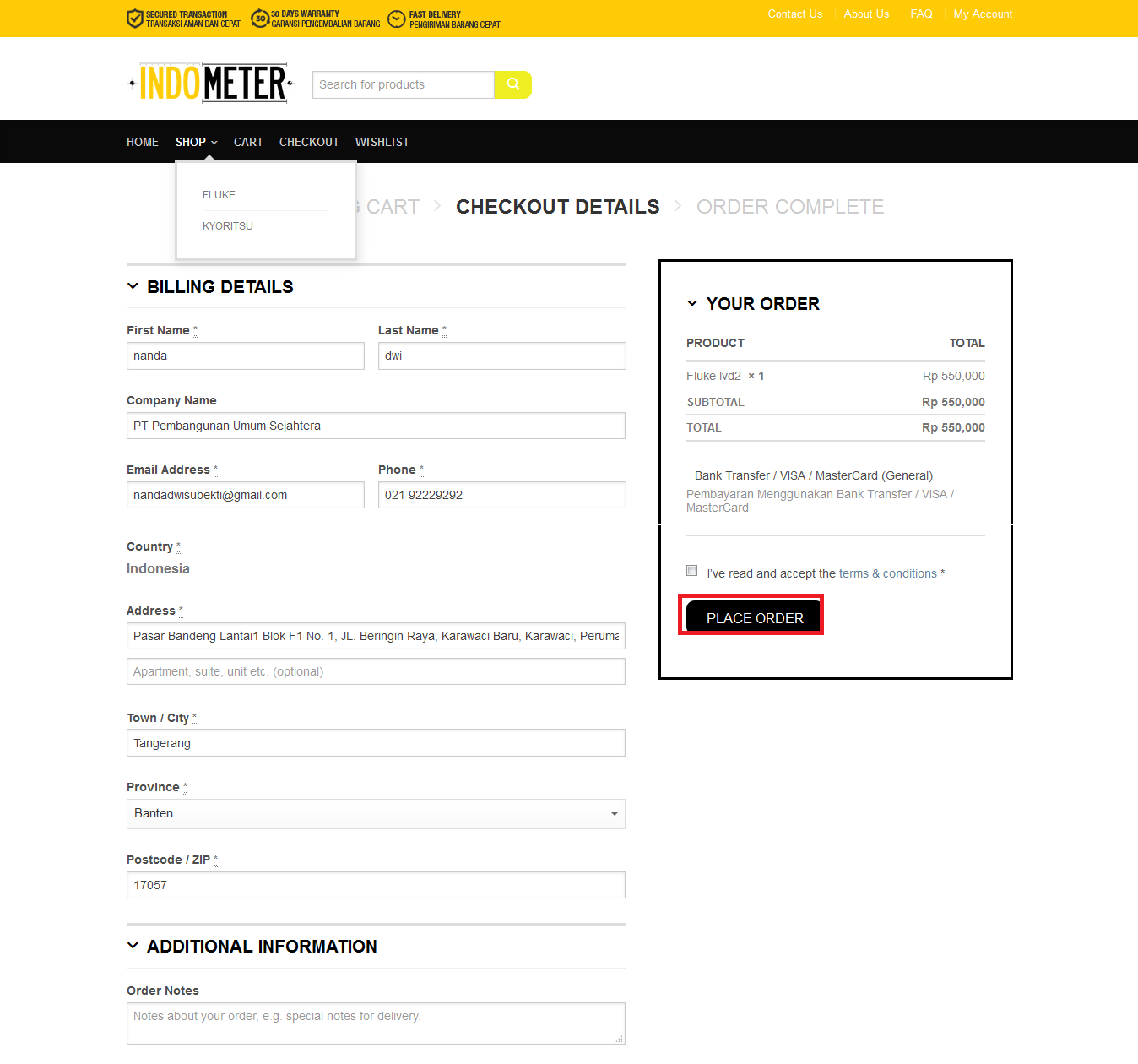Click the Postcode / ZIP input field

(376, 885)
